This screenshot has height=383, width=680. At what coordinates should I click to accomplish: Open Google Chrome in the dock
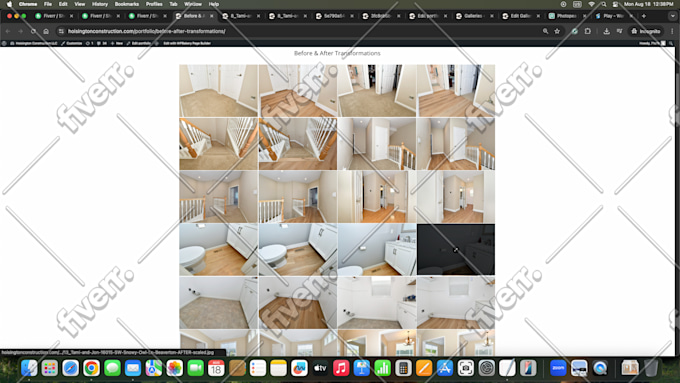(x=92, y=368)
